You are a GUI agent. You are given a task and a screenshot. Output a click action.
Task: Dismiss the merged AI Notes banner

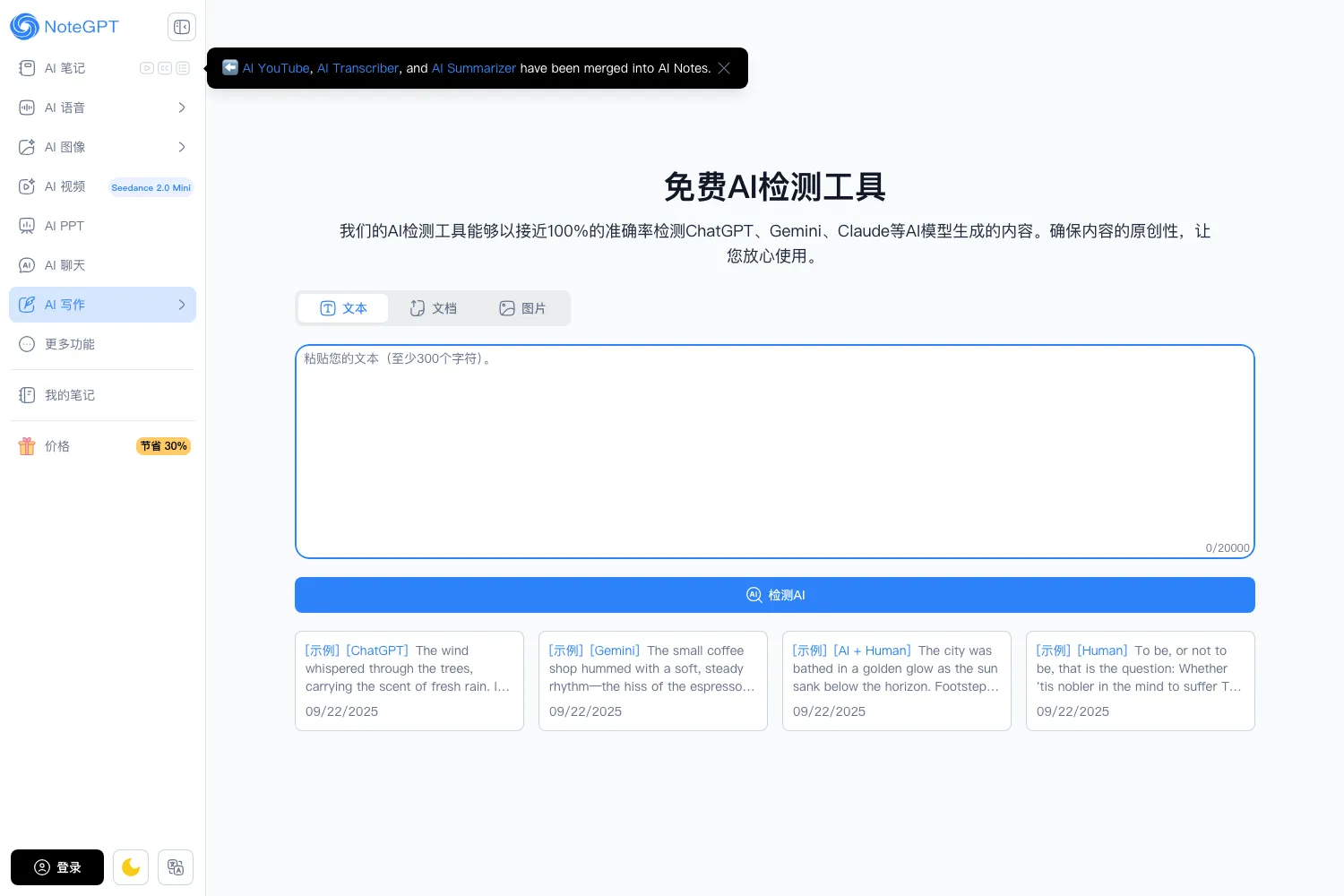click(x=724, y=68)
